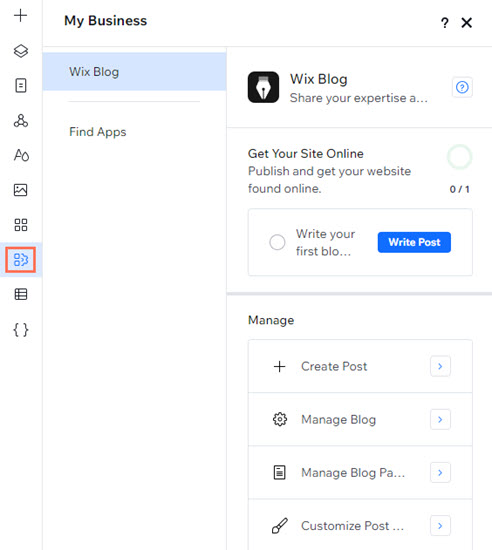The image size is (492, 550).
Task: Click the Write your first blo... text
Action: pos(325,242)
